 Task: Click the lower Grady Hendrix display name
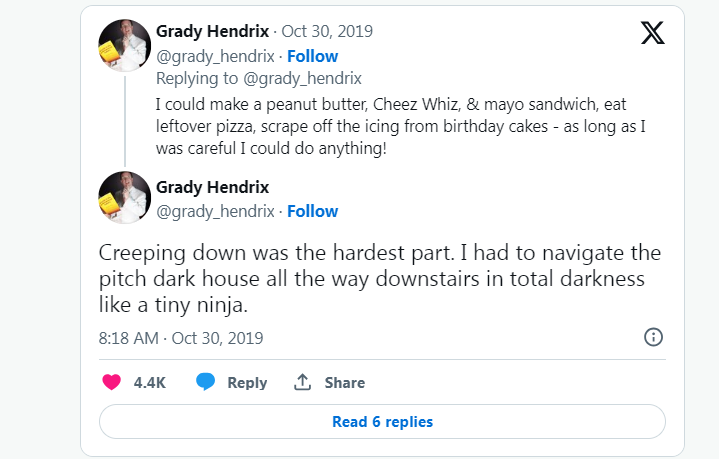point(213,187)
